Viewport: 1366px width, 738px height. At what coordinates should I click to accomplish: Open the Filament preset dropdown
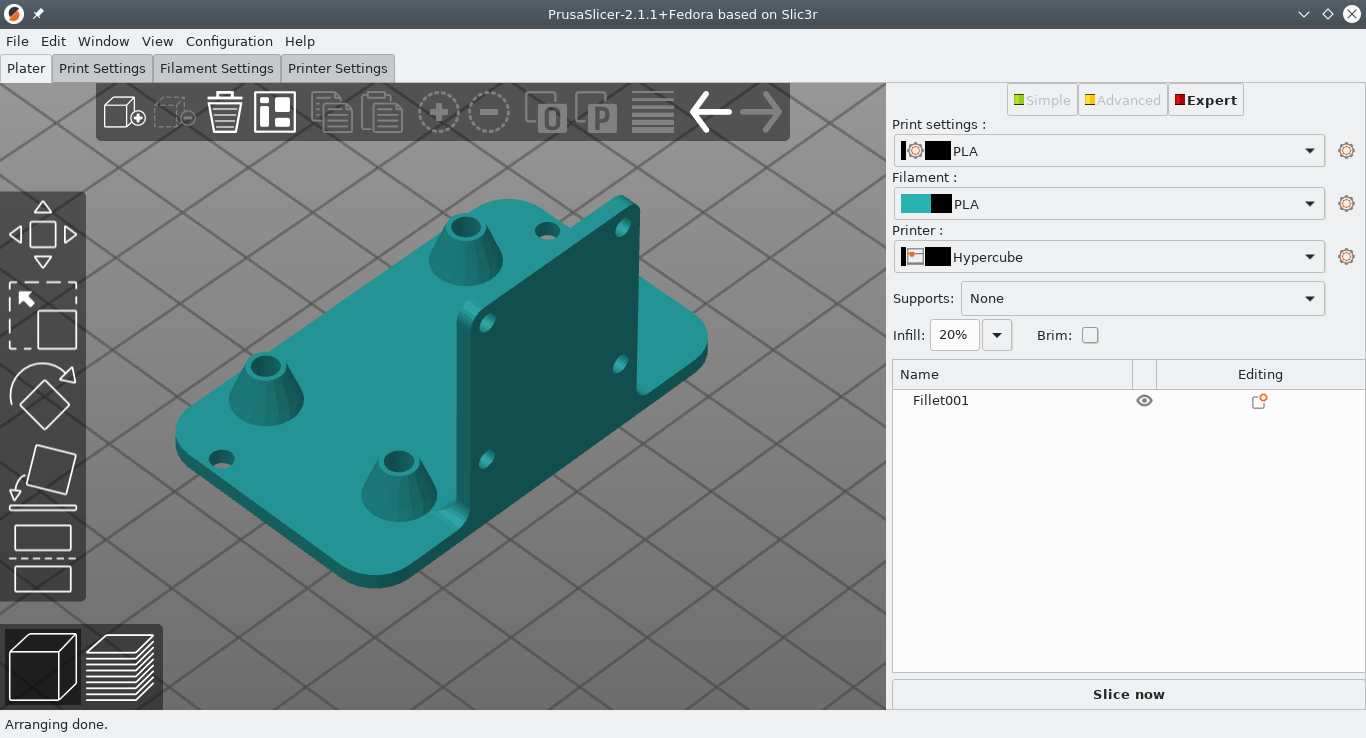coord(1109,204)
